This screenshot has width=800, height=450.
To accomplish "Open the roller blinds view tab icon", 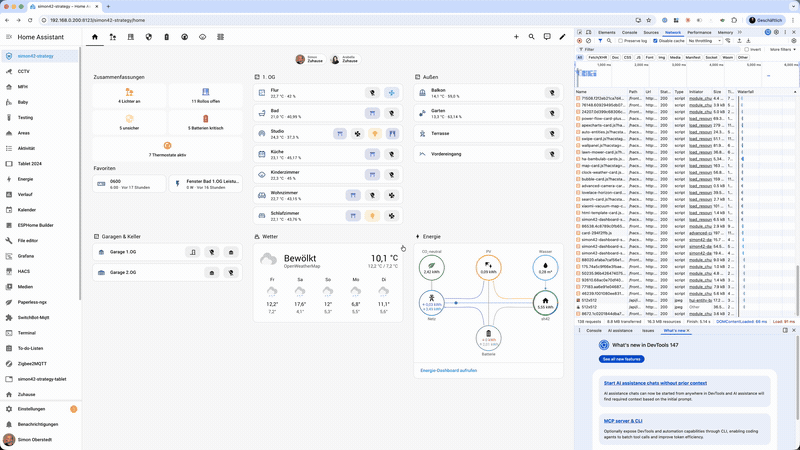I will point(131,37).
